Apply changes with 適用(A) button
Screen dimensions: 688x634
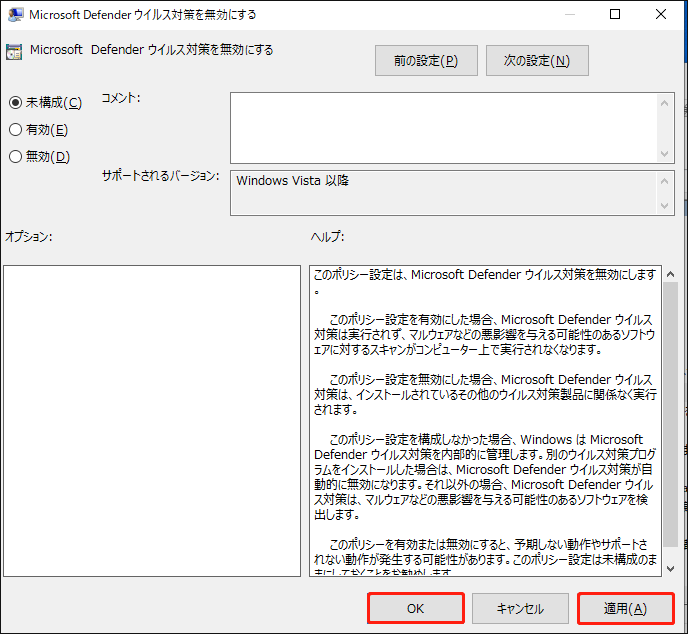(x=626, y=609)
